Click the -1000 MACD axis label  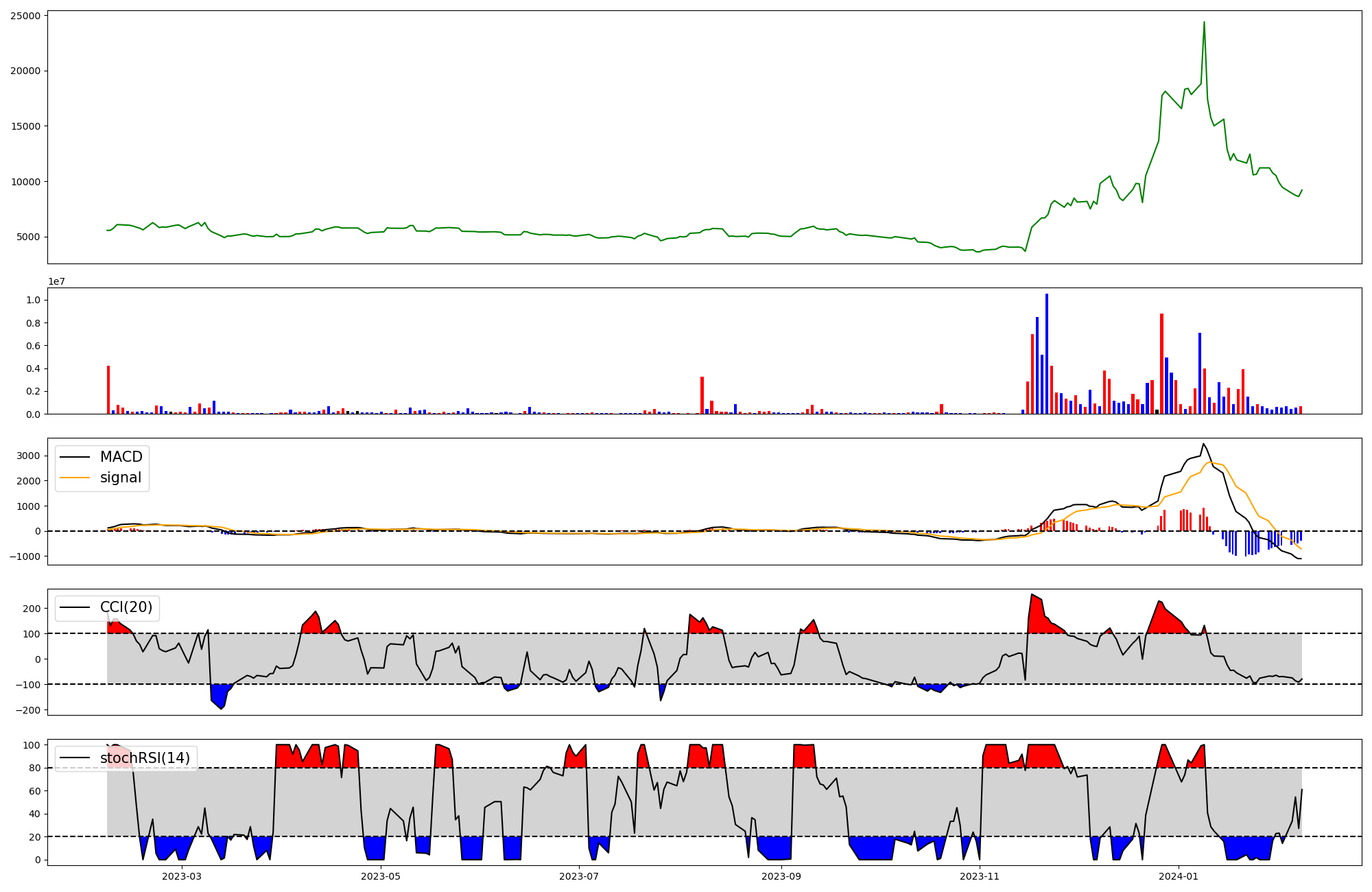[25, 556]
